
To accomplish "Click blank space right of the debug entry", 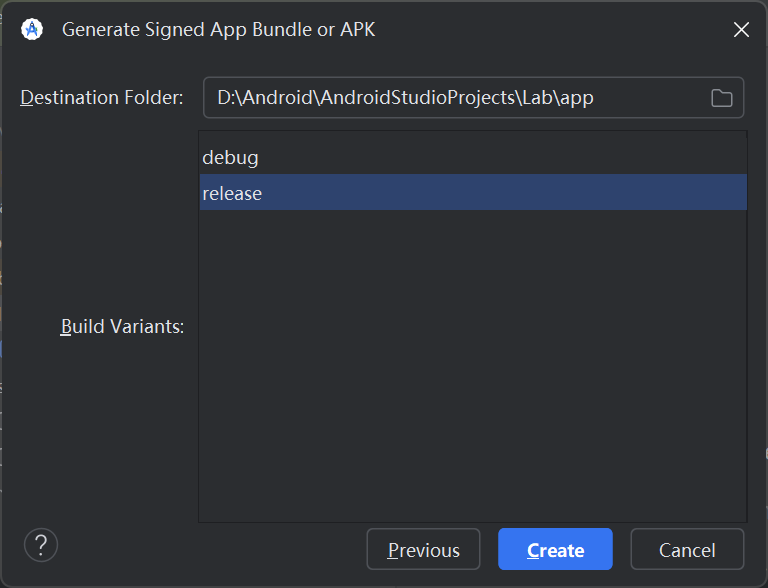I will (500, 157).
